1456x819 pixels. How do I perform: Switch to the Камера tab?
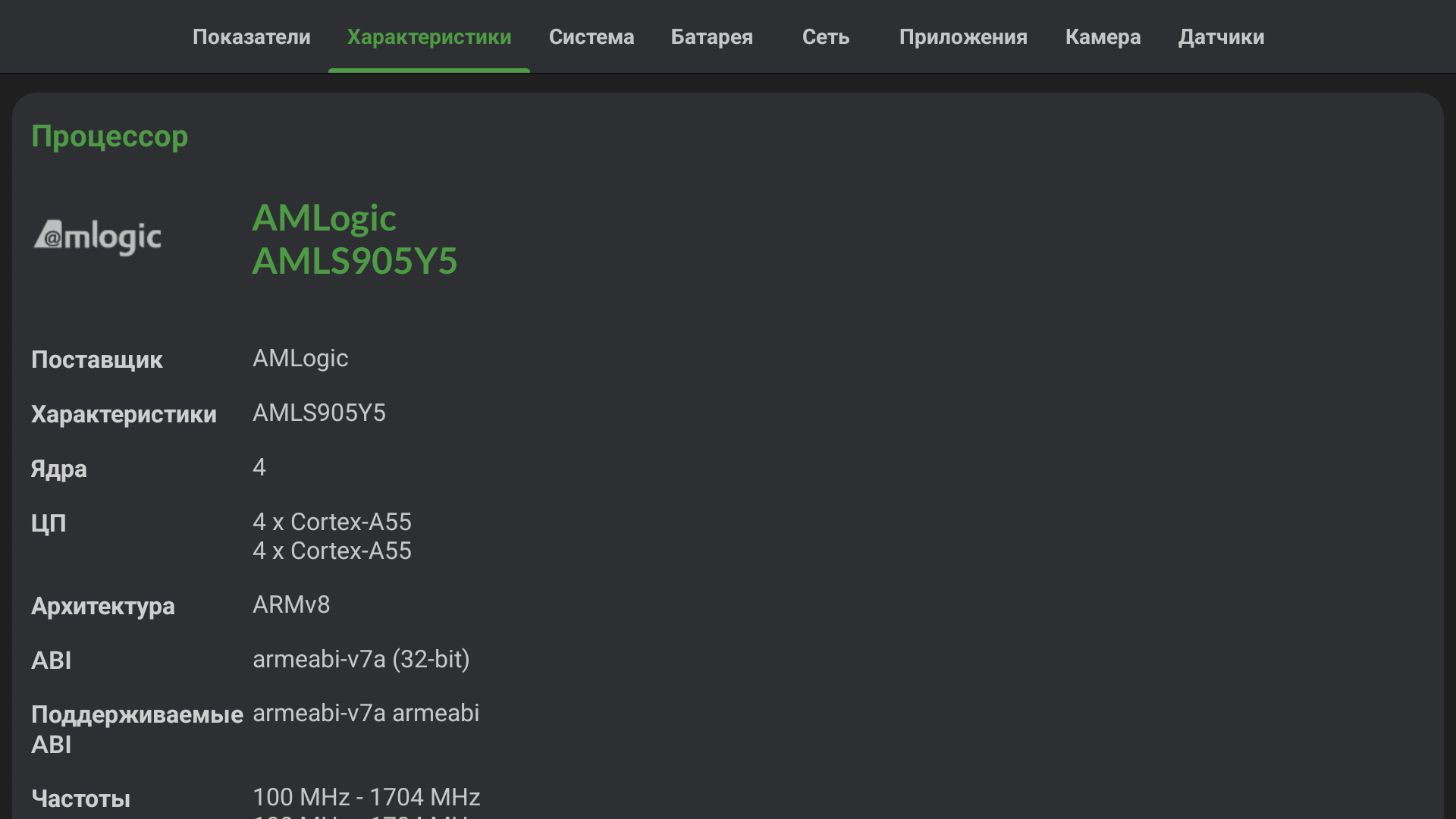[x=1103, y=37]
